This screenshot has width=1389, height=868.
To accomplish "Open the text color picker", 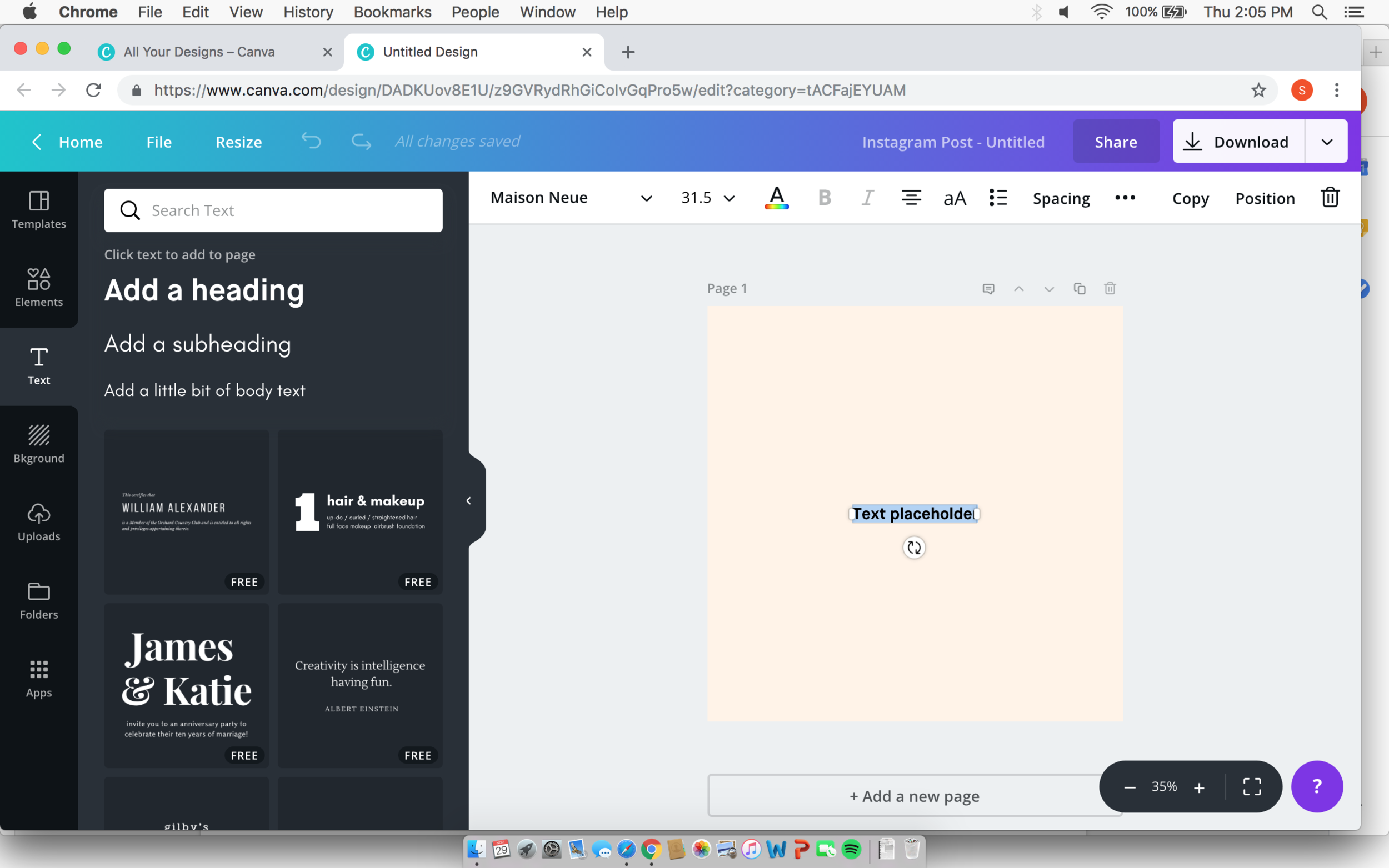I will tap(776, 198).
